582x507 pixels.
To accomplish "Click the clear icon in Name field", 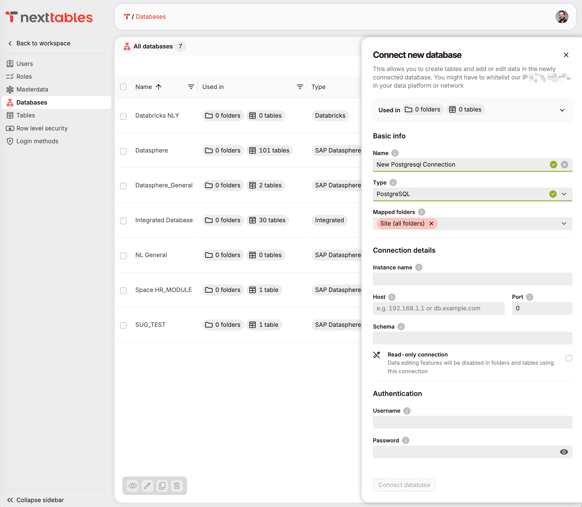I will (564, 164).
